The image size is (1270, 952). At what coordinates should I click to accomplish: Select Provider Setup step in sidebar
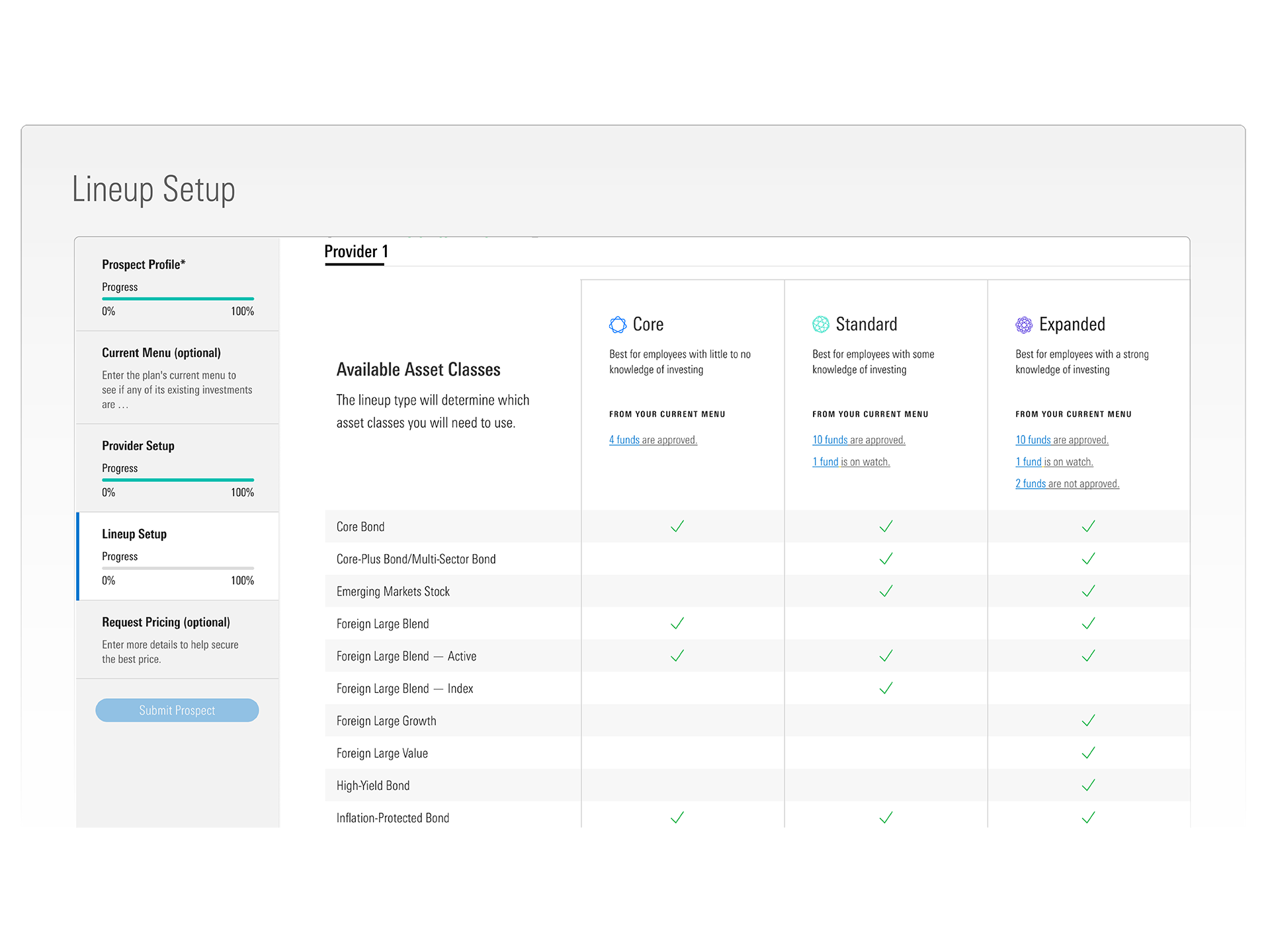138,446
